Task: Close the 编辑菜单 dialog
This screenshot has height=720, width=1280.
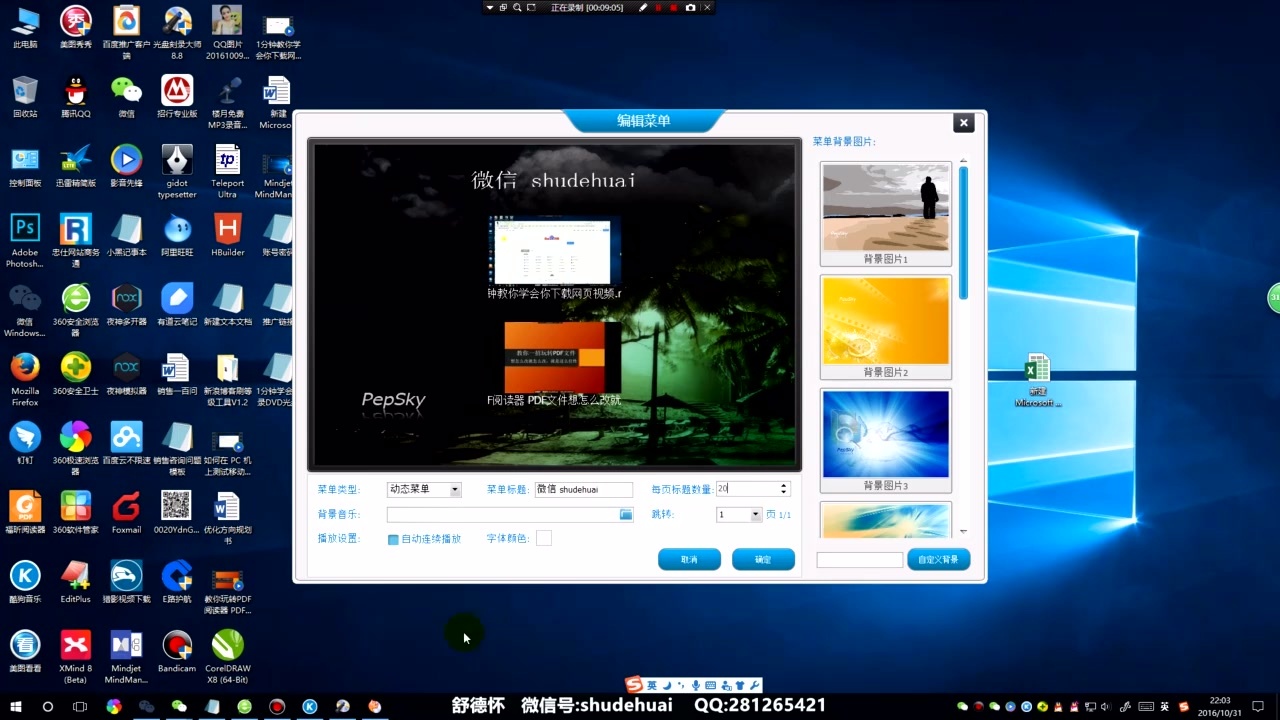Action: (964, 122)
